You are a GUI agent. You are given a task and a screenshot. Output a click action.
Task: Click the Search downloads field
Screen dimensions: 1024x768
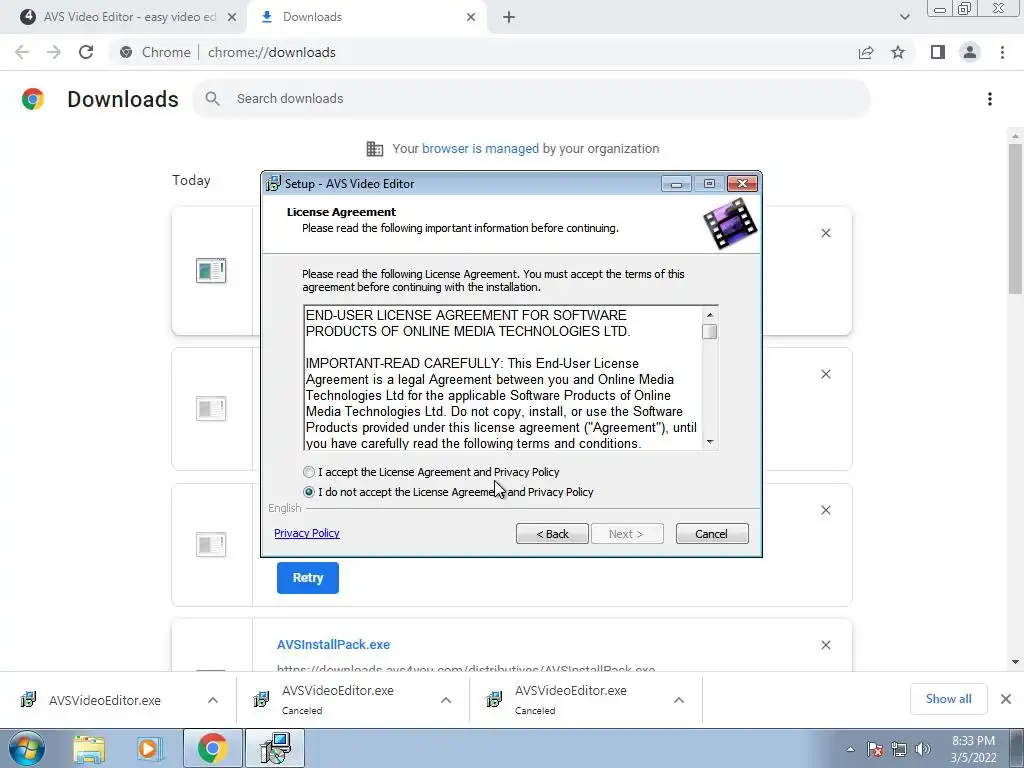point(532,99)
